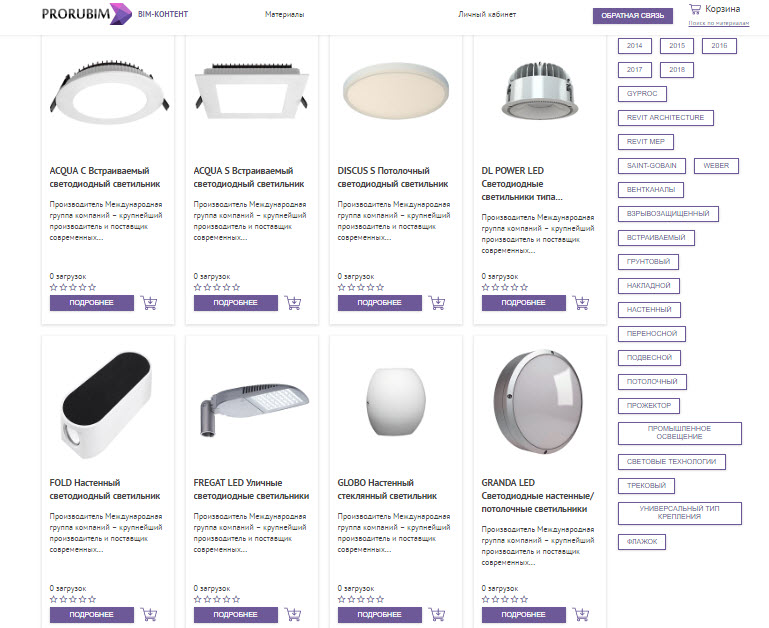Click the ОБРАТНАЯ СВЯЗЬ button
769x628 pixels.
(633, 16)
